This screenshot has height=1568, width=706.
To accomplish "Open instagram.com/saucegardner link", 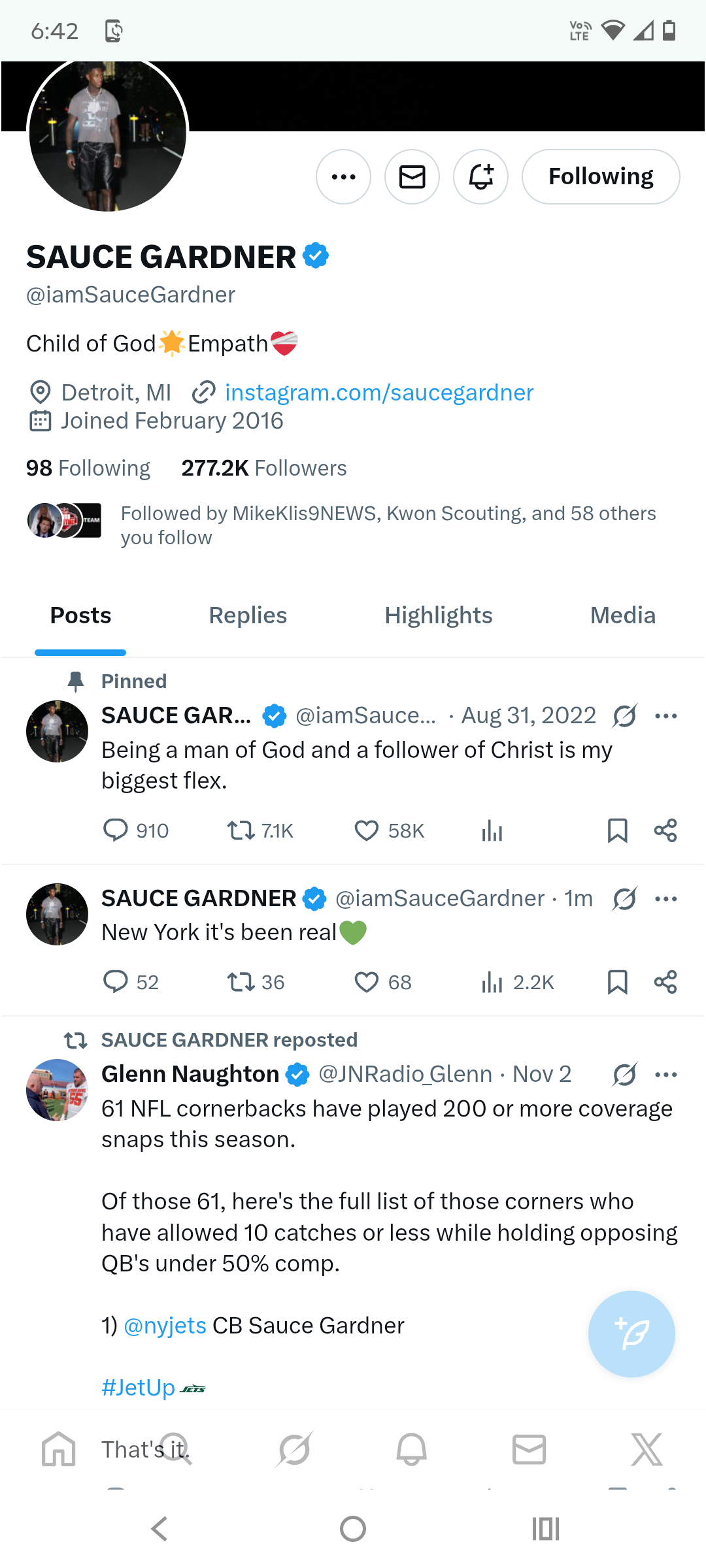I will pyautogui.click(x=378, y=393).
